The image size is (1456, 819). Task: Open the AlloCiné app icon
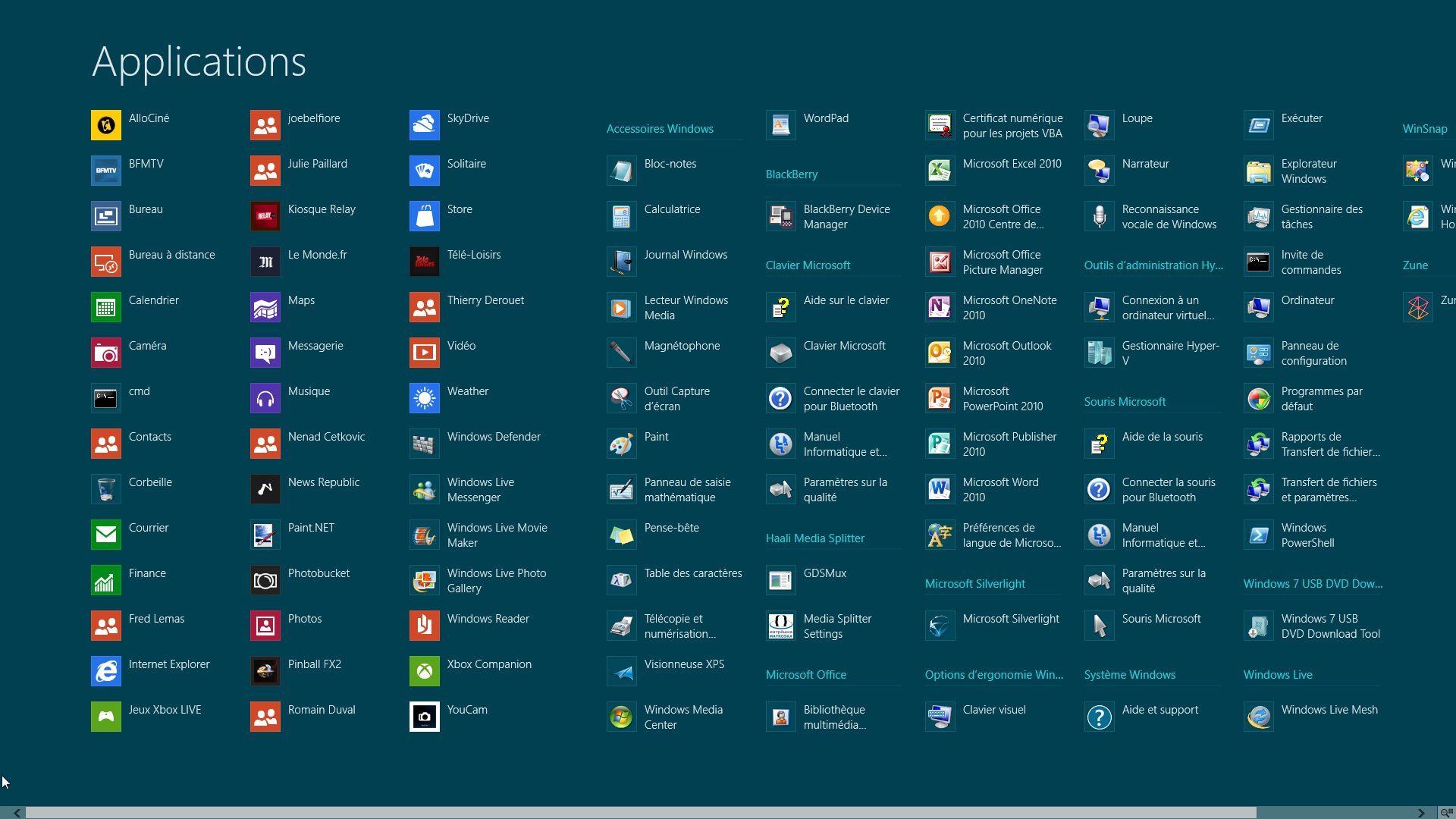pyautogui.click(x=106, y=125)
